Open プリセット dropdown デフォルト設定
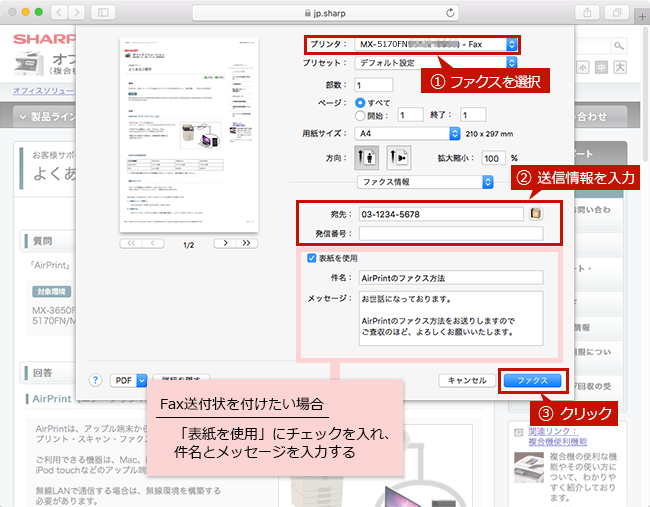This screenshot has height=507, width=650. 436,63
